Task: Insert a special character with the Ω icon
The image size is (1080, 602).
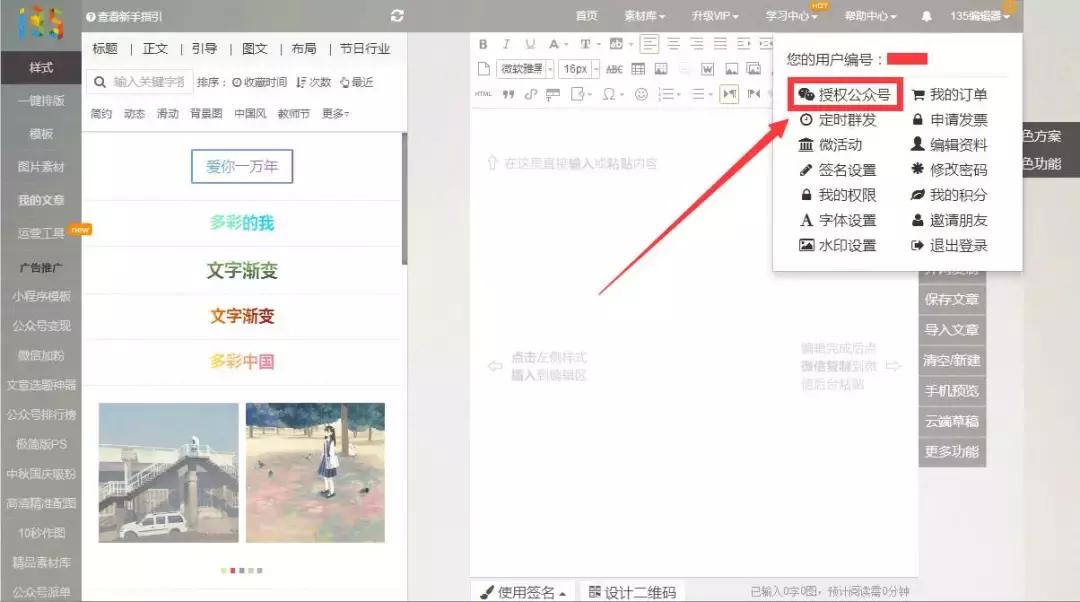Action: pyautogui.click(x=610, y=95)
